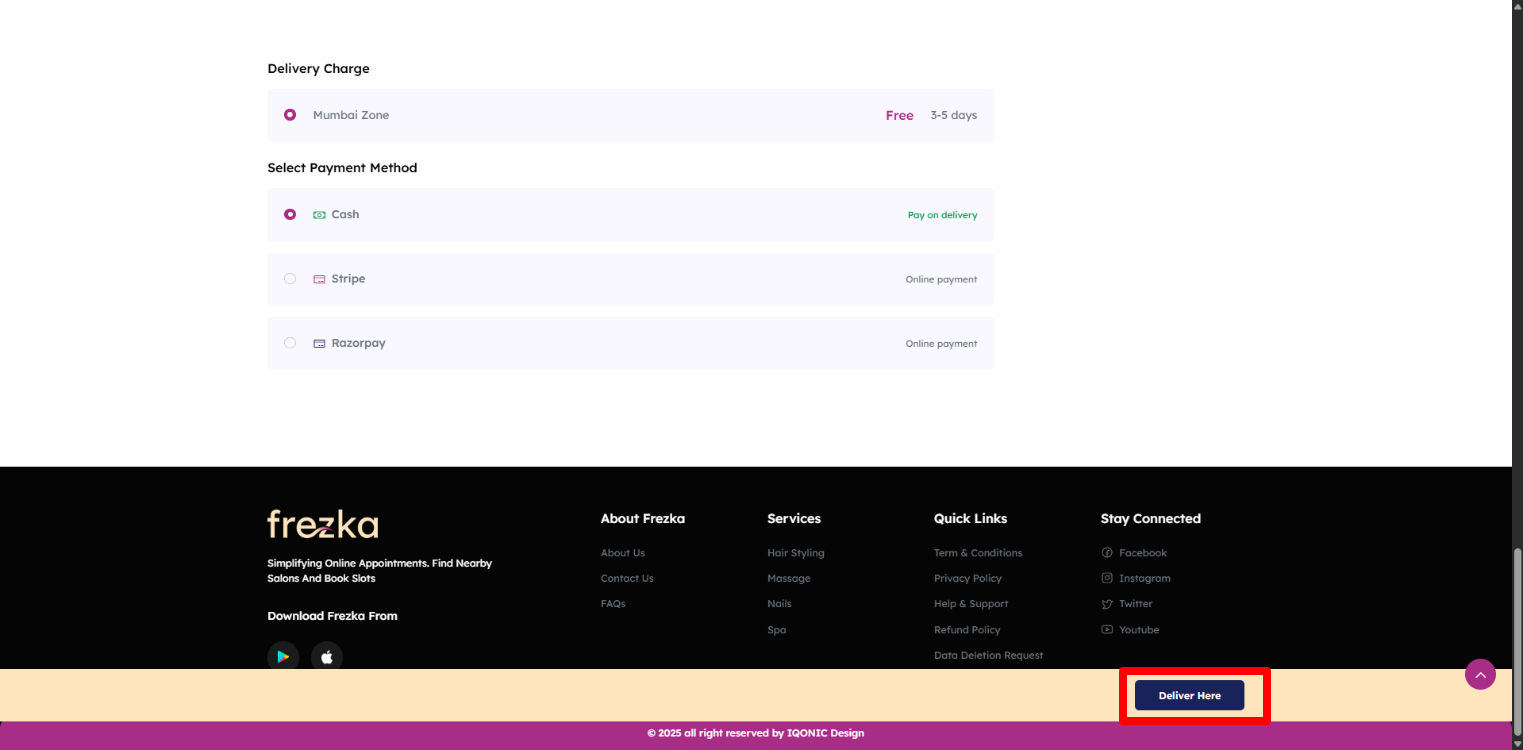Click the Apple App Store download icon

coord(327,656)
